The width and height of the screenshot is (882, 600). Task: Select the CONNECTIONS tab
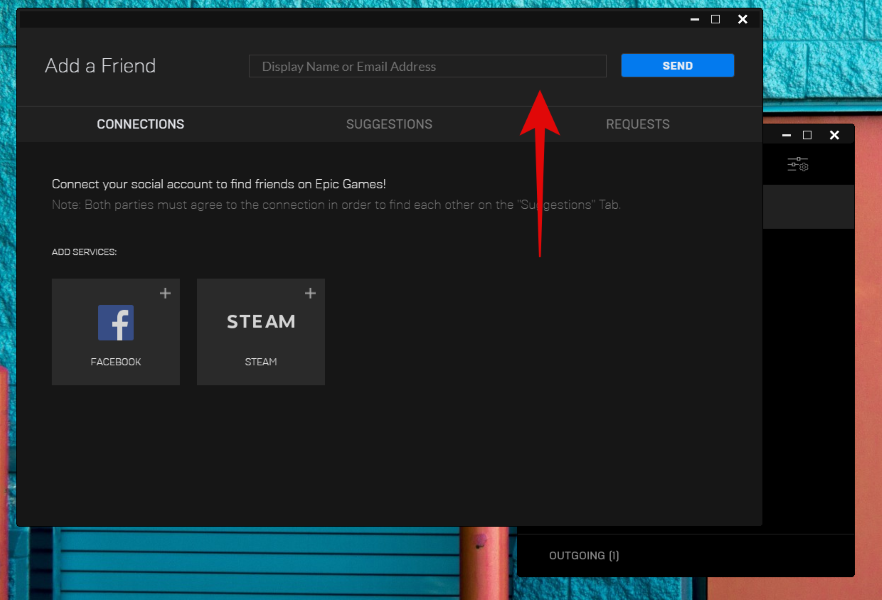pos(140,124)
